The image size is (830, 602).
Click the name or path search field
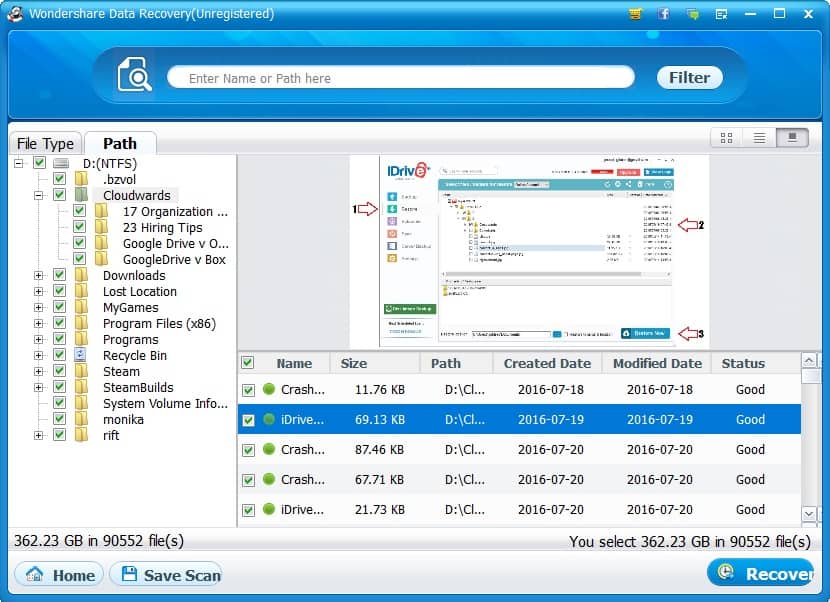coord(401,78)
